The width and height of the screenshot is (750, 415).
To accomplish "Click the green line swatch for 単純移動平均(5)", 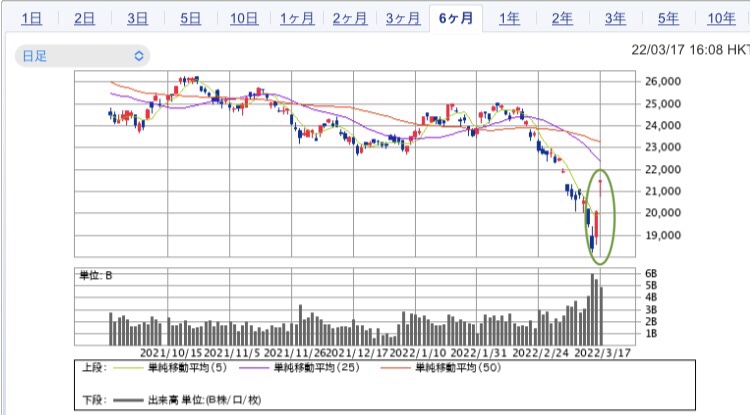I will [127, 368].
